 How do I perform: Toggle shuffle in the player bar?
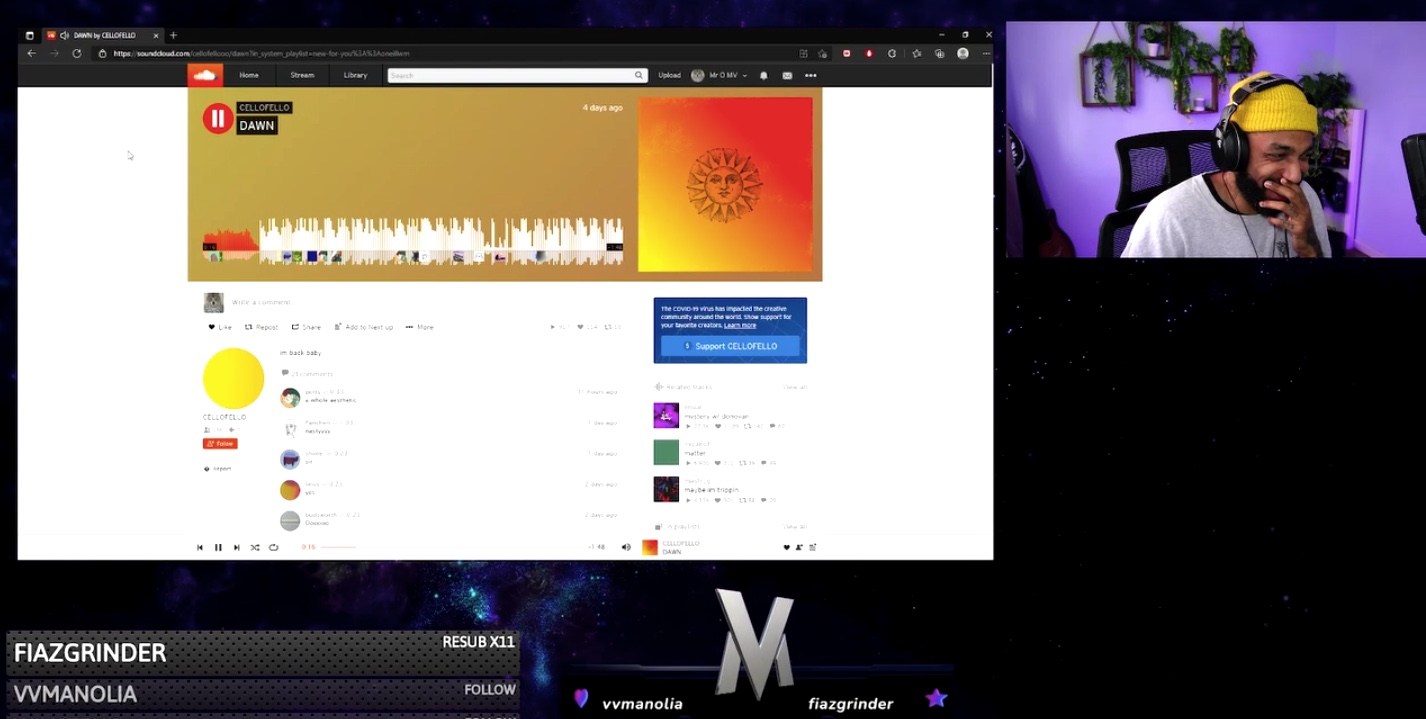tap(254, 547)
